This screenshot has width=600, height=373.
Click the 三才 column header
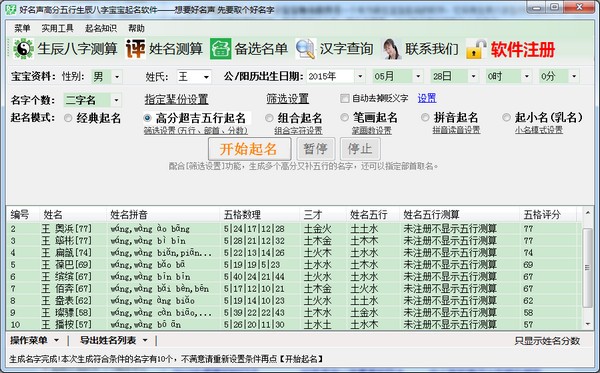pos(323,215)
